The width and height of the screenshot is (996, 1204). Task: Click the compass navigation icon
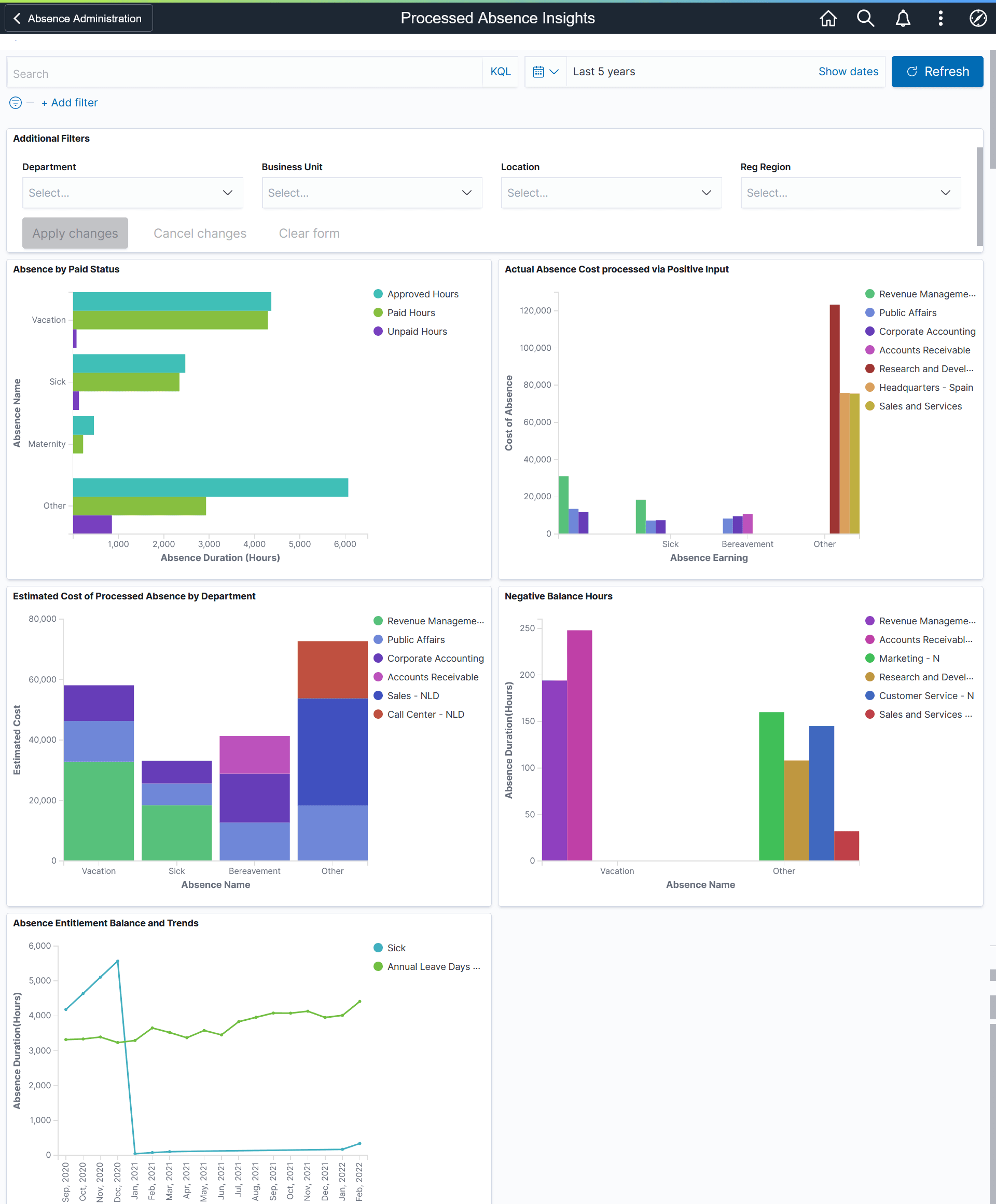pos(978,18)
